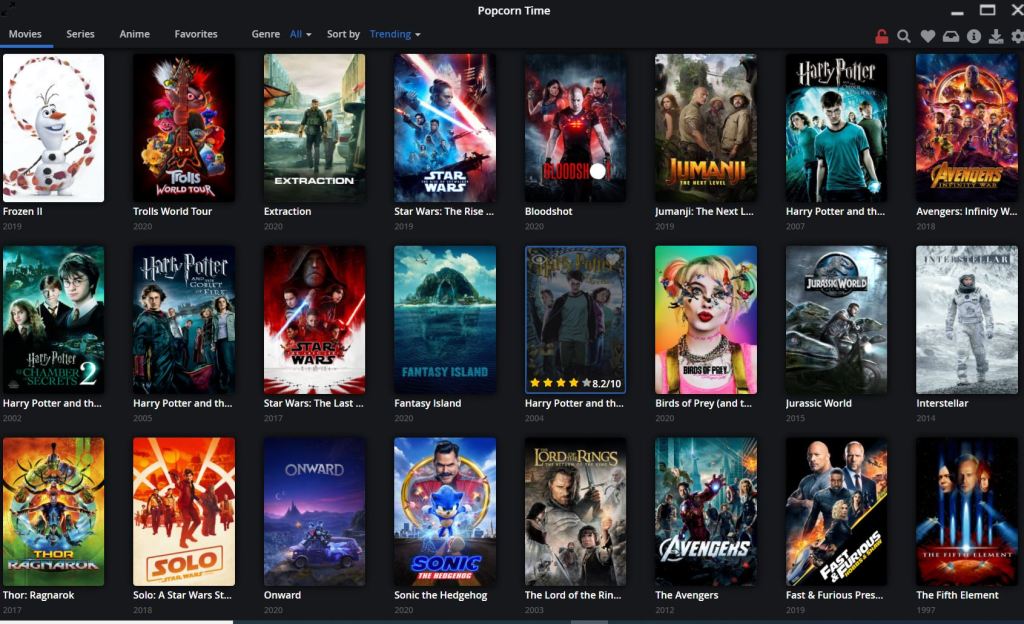Switch to the Anime tab
The width and height of the screenshot is (1024, 624).
click(133, 33)
